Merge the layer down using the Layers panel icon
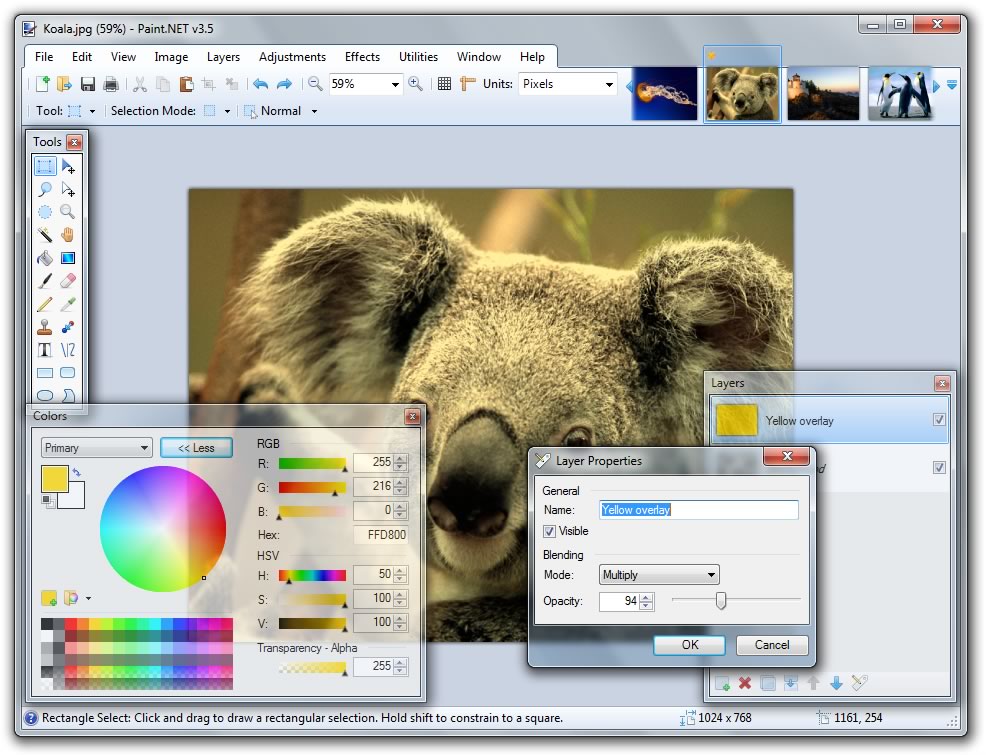Screen dimensions: 986x755 tap(791, 683)
